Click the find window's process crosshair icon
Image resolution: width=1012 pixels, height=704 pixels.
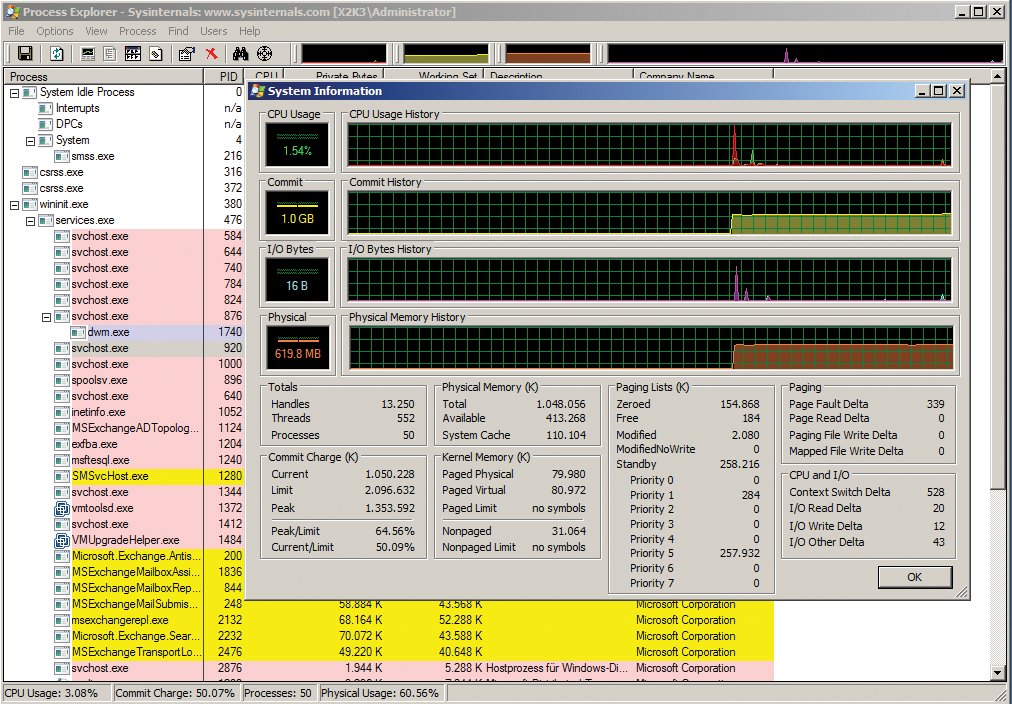pos(266,53)
